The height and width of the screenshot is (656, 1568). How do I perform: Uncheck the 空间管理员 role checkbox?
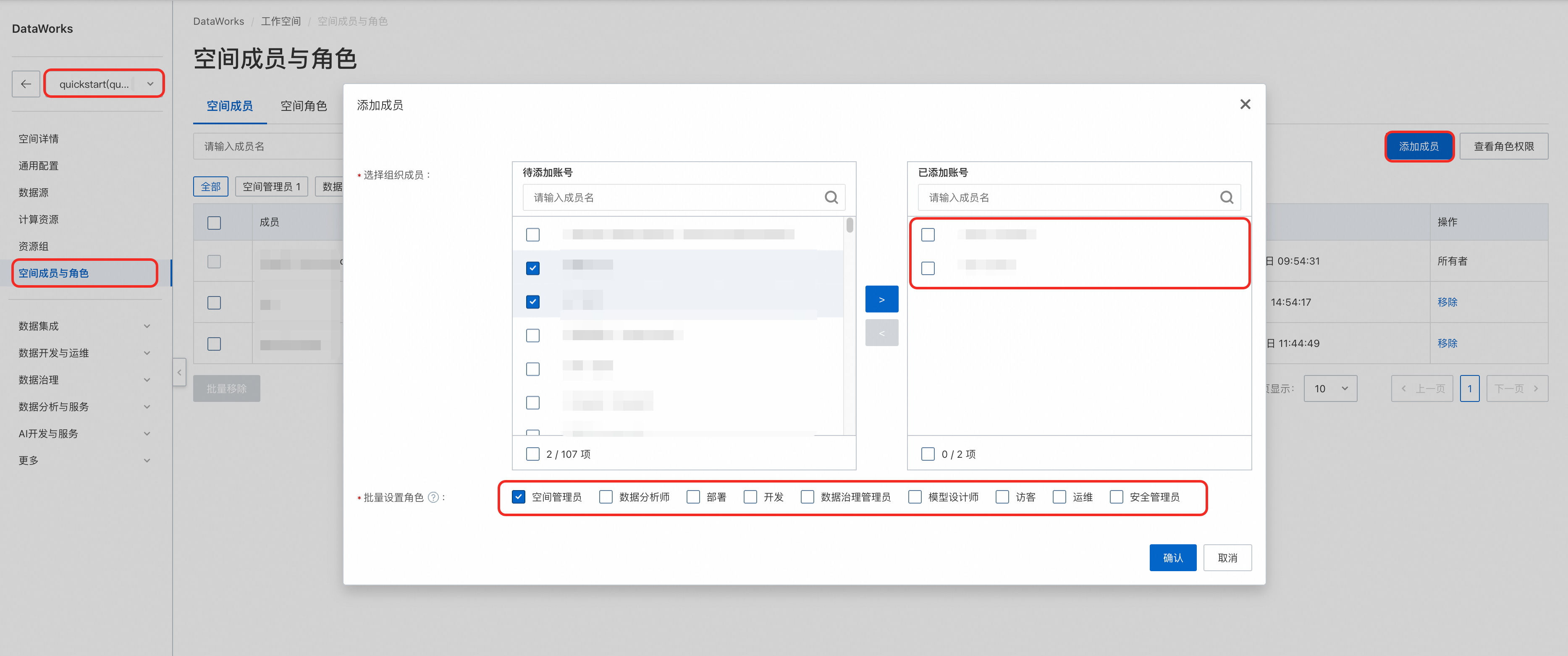pyautogui.click(x=519, y=497)
